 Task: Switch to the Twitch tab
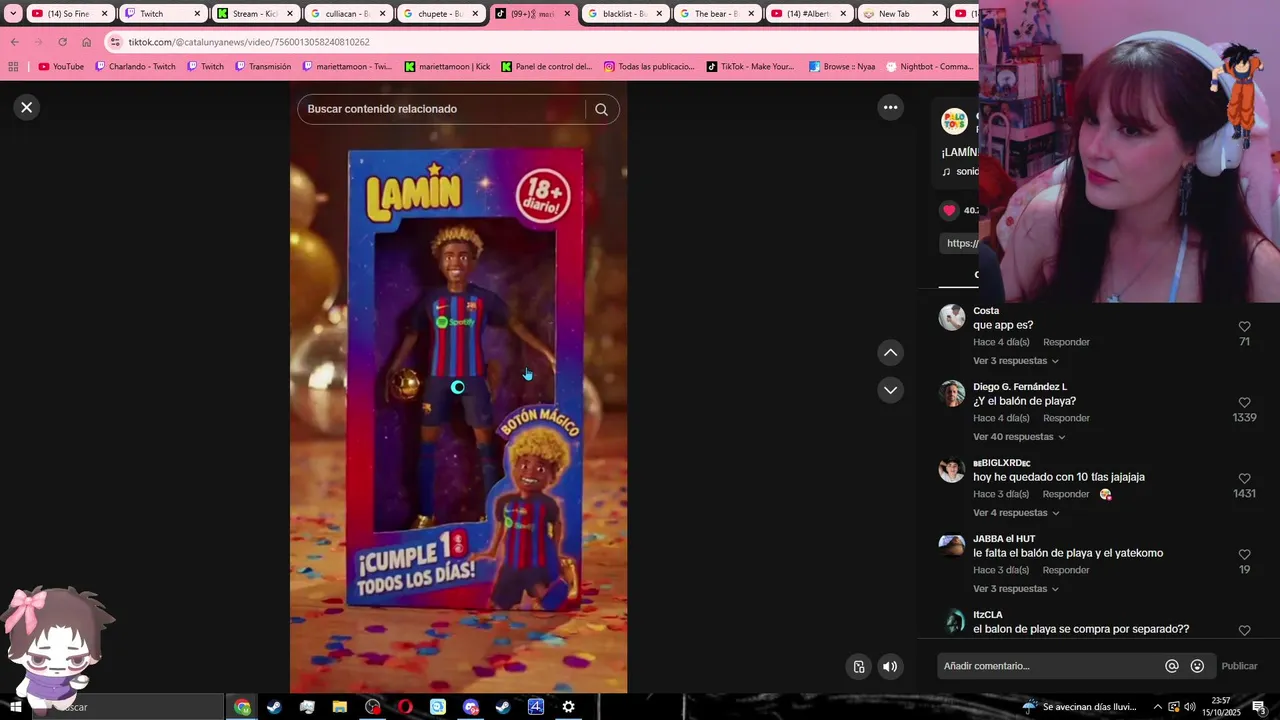click(162, 14)
